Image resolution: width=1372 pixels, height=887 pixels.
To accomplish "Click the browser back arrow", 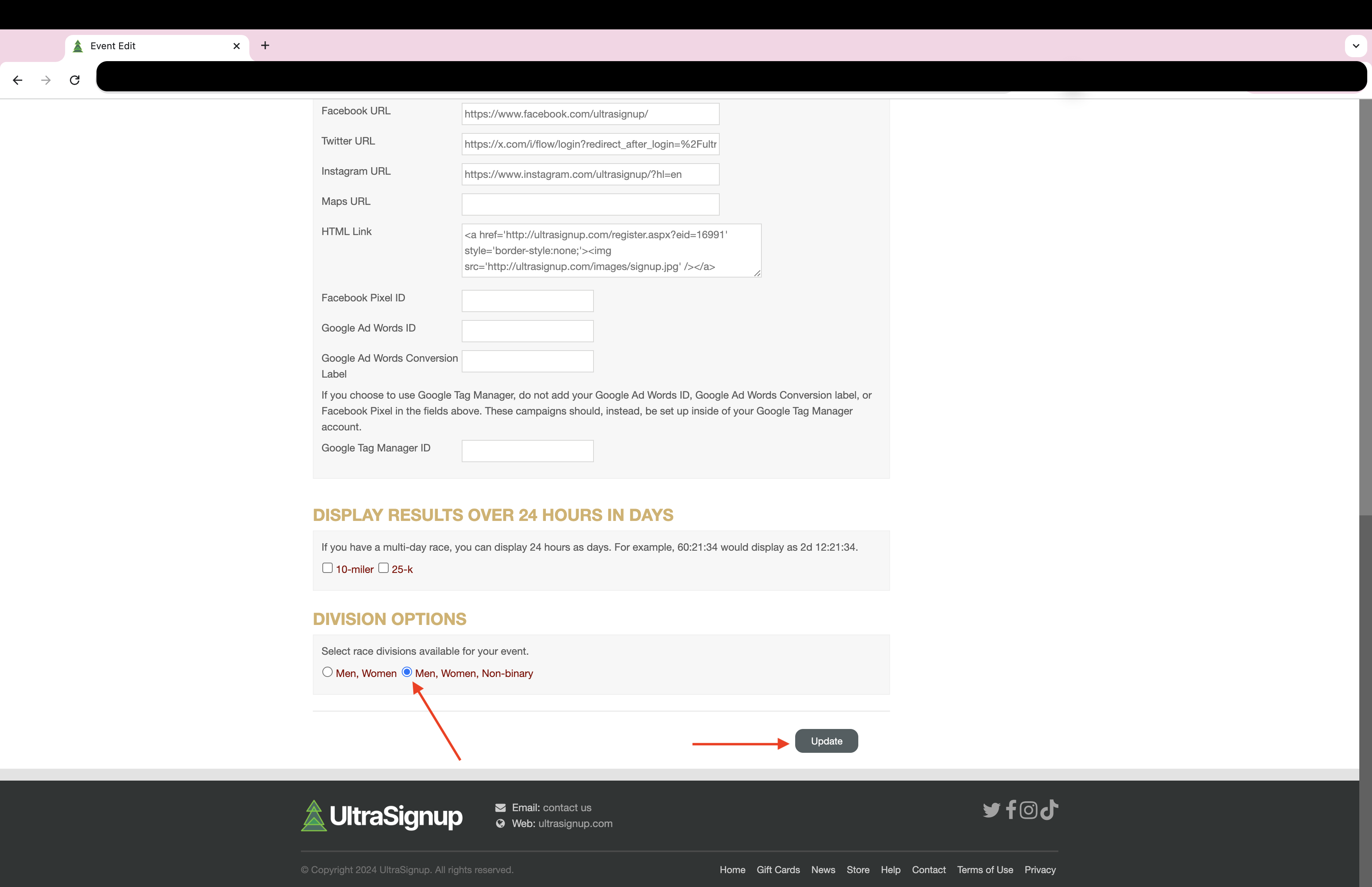I will pyautogui.click(x=18, y=80).
